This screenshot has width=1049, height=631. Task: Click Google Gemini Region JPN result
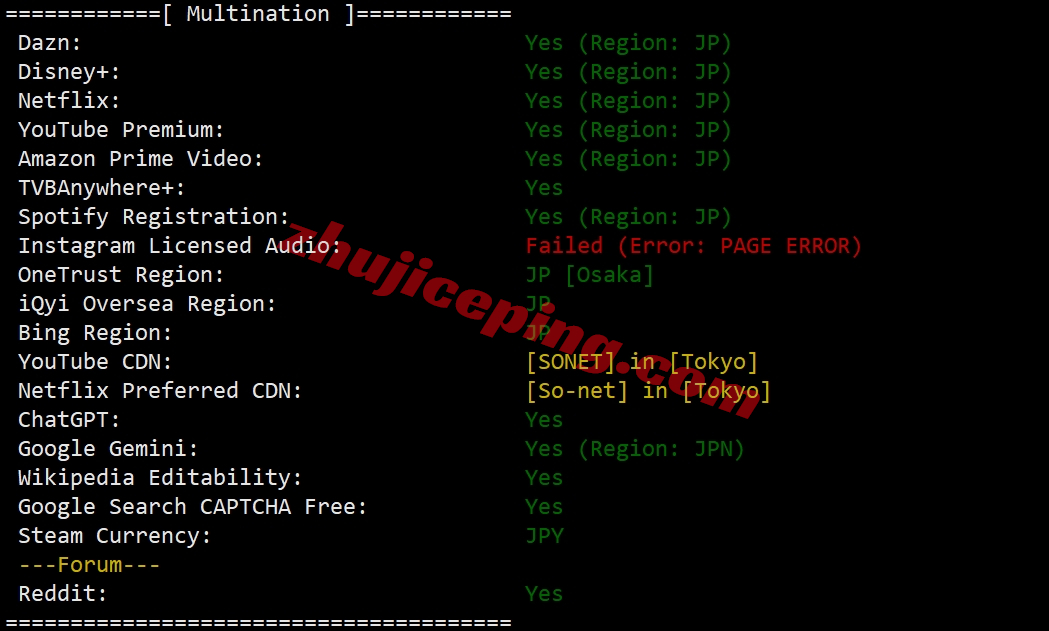(634, 449)
